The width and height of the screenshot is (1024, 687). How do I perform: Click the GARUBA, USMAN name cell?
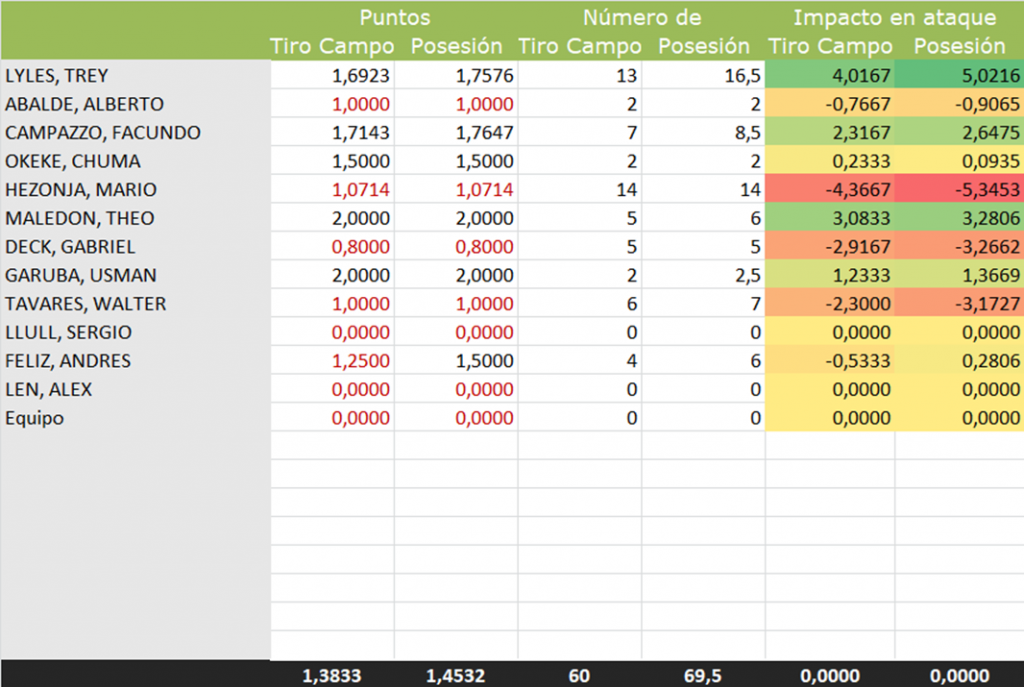(67, 275)
